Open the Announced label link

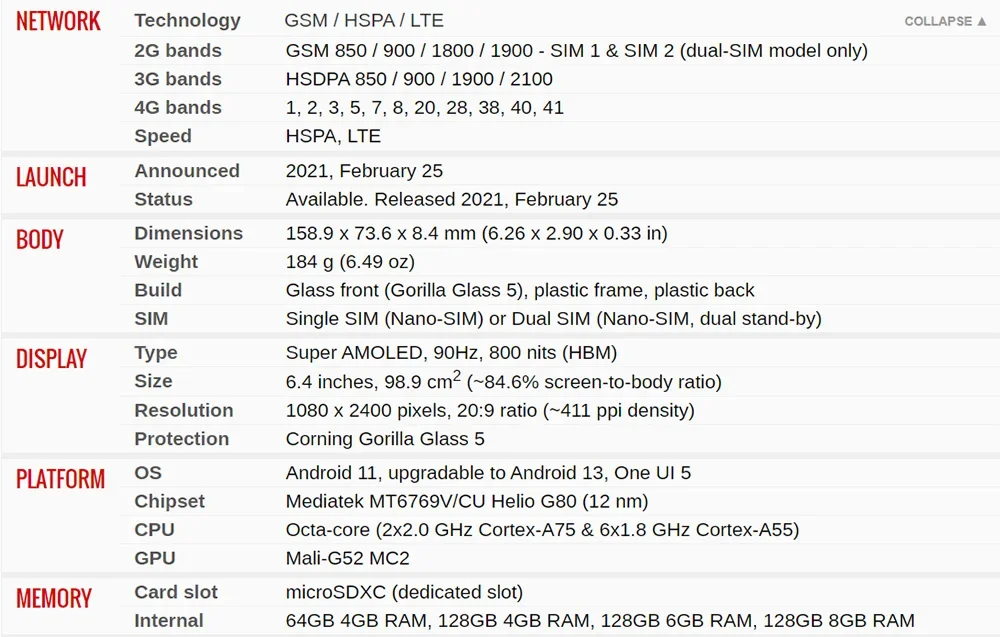click(x=187, y=171)
